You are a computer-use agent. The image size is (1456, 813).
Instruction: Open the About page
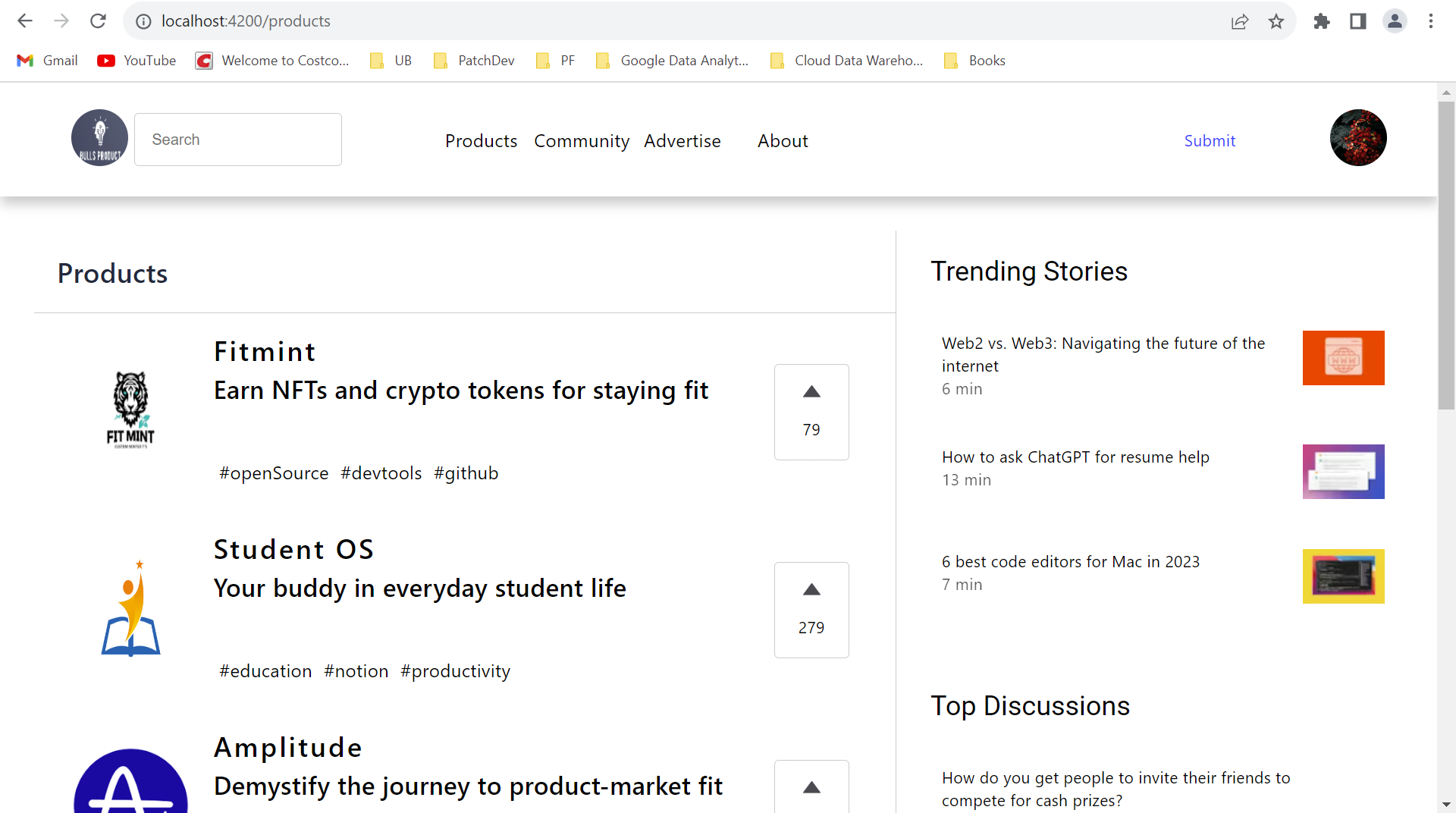[x=783, y=140]
